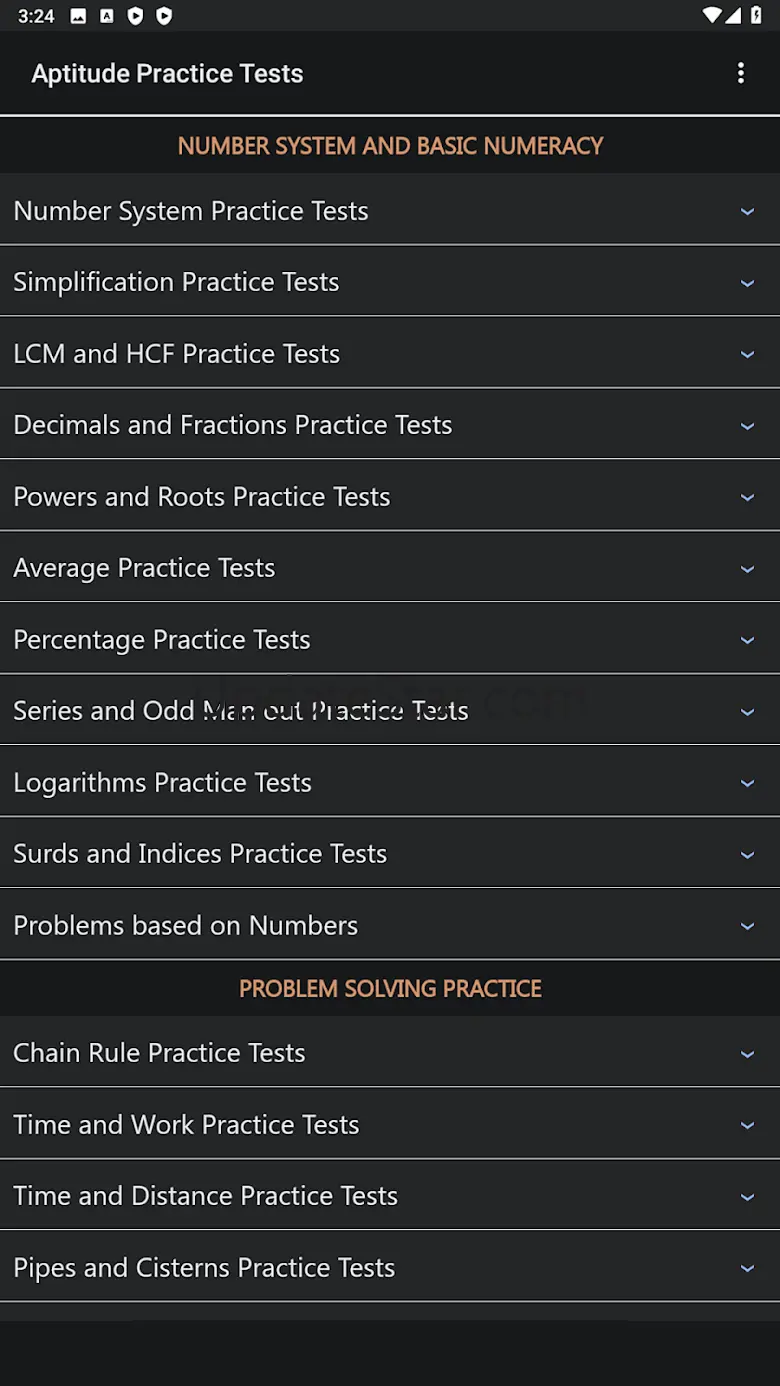
Task: Tap the Logarithms Practice Tests chevron
Action: click(x=746, y=783)
